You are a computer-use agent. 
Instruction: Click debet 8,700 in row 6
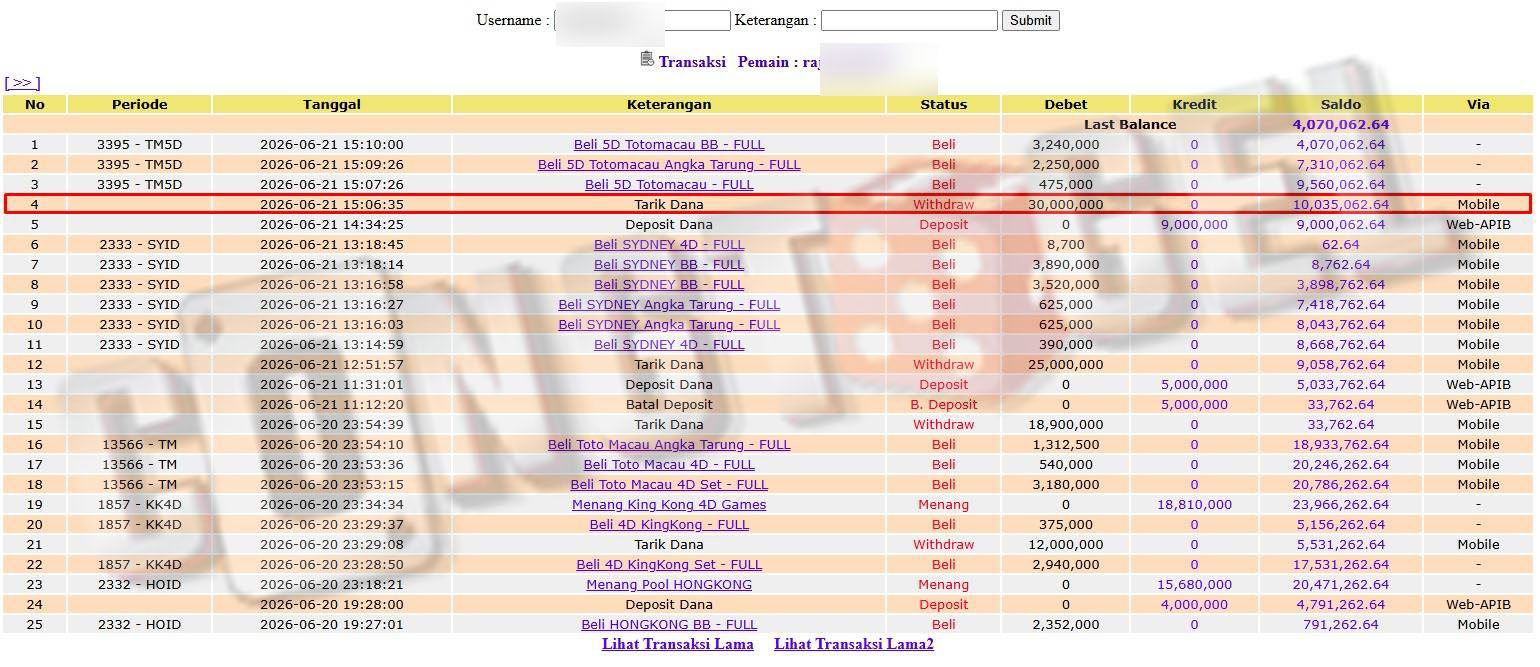click(x=1066, y=244)
